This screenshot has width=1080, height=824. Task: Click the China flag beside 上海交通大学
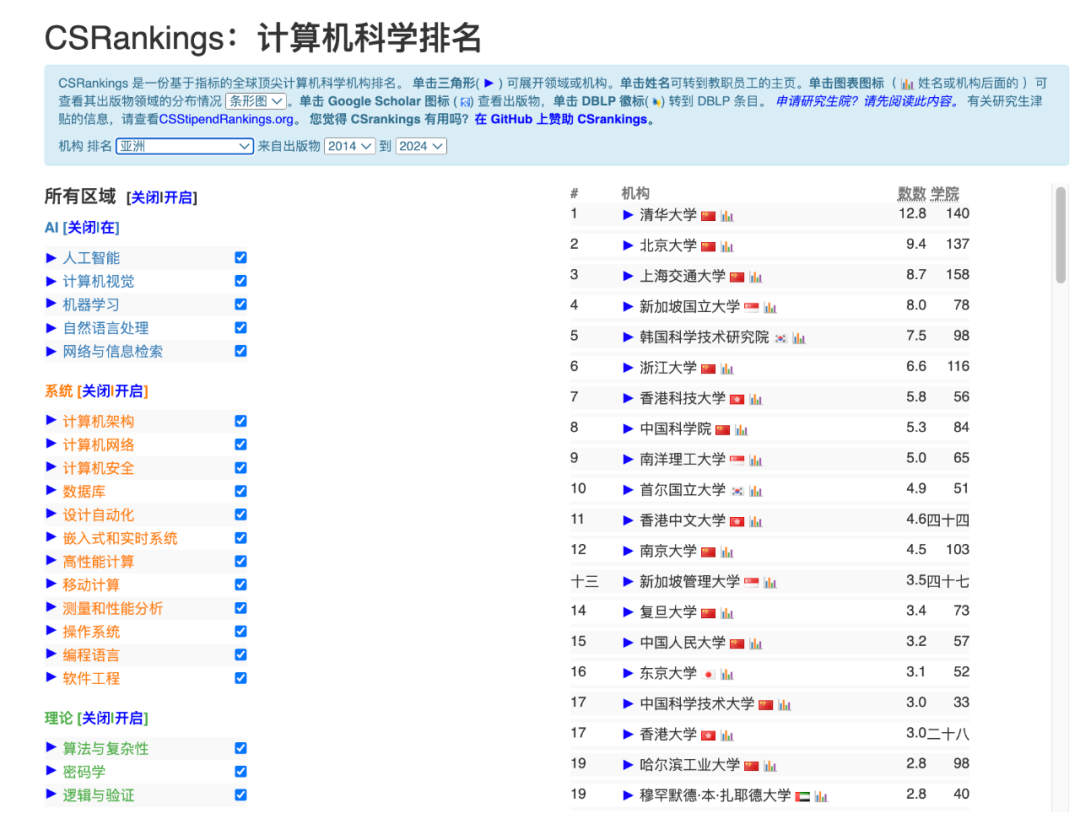click(737, 277)
